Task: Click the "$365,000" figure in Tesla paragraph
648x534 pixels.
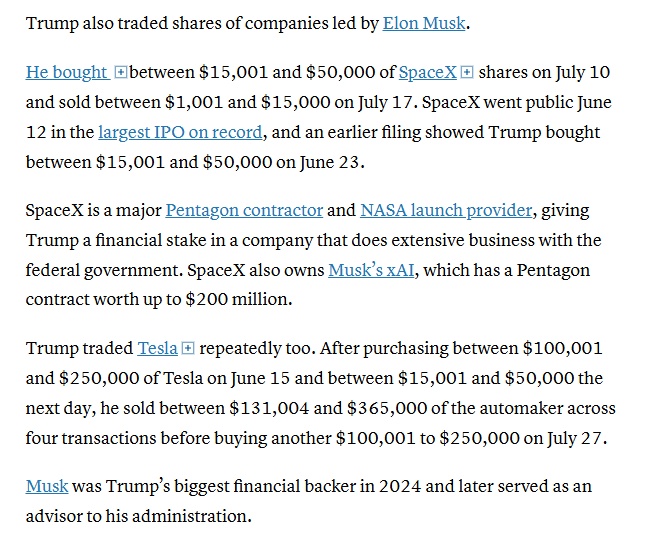Action: point(386,408)
